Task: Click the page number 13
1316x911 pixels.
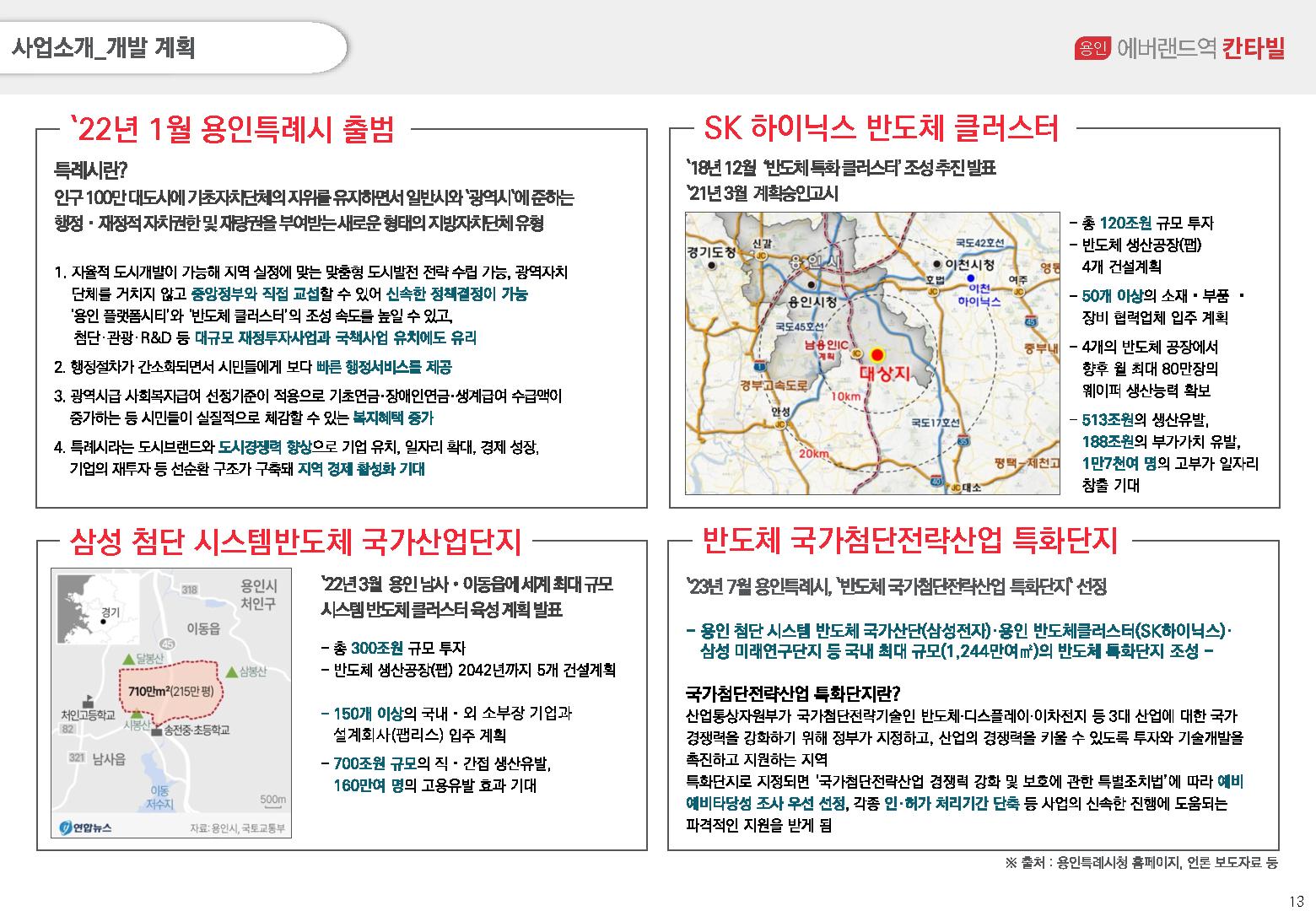Action: [1297, 900]
